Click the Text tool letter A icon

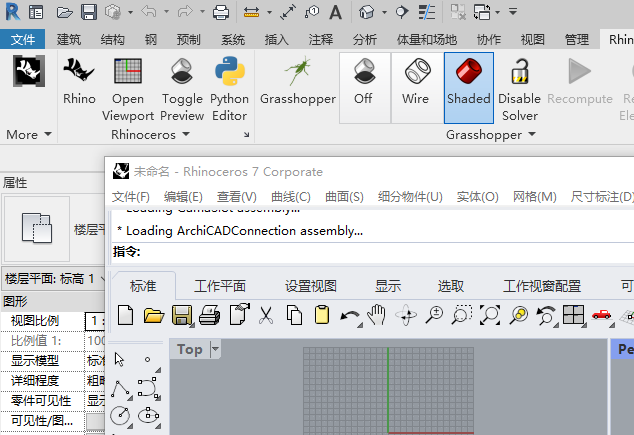[x=335, y=12]
